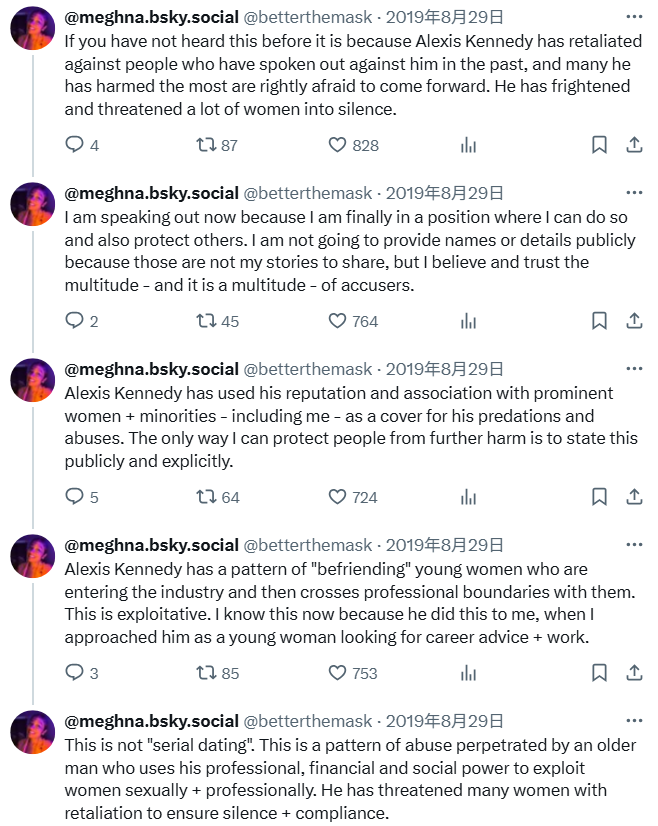The image size is (658, 826).
Task: Reply to the tweet with 4 replies
Action: (x=74, y=145)
